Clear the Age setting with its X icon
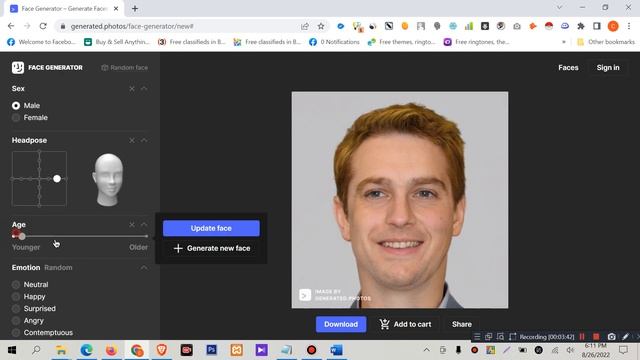Image resolution: width=640 pixels, height=360 pixels. click(132, 224)
